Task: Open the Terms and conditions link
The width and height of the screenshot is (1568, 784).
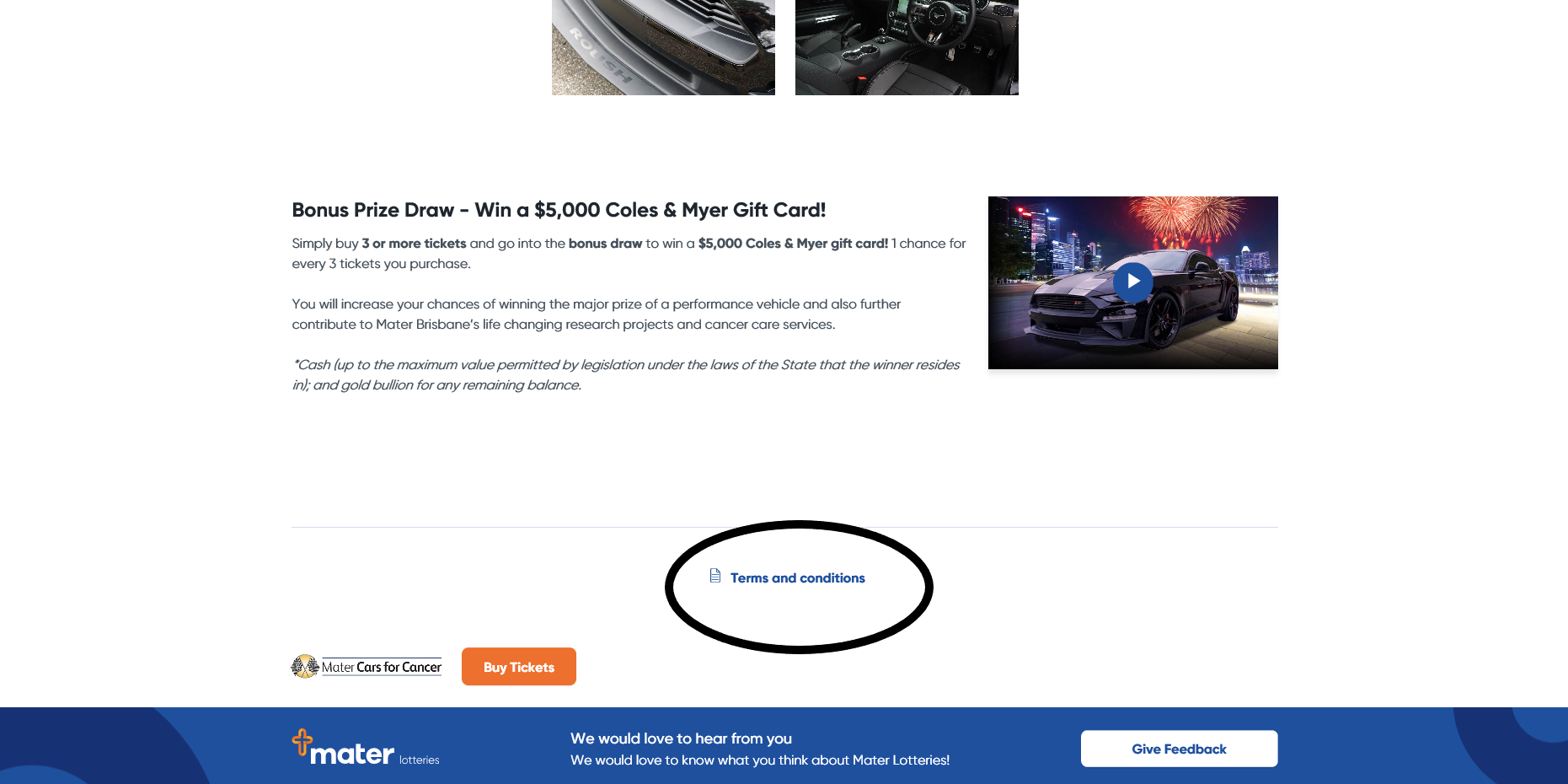Action: coord(797,578)
